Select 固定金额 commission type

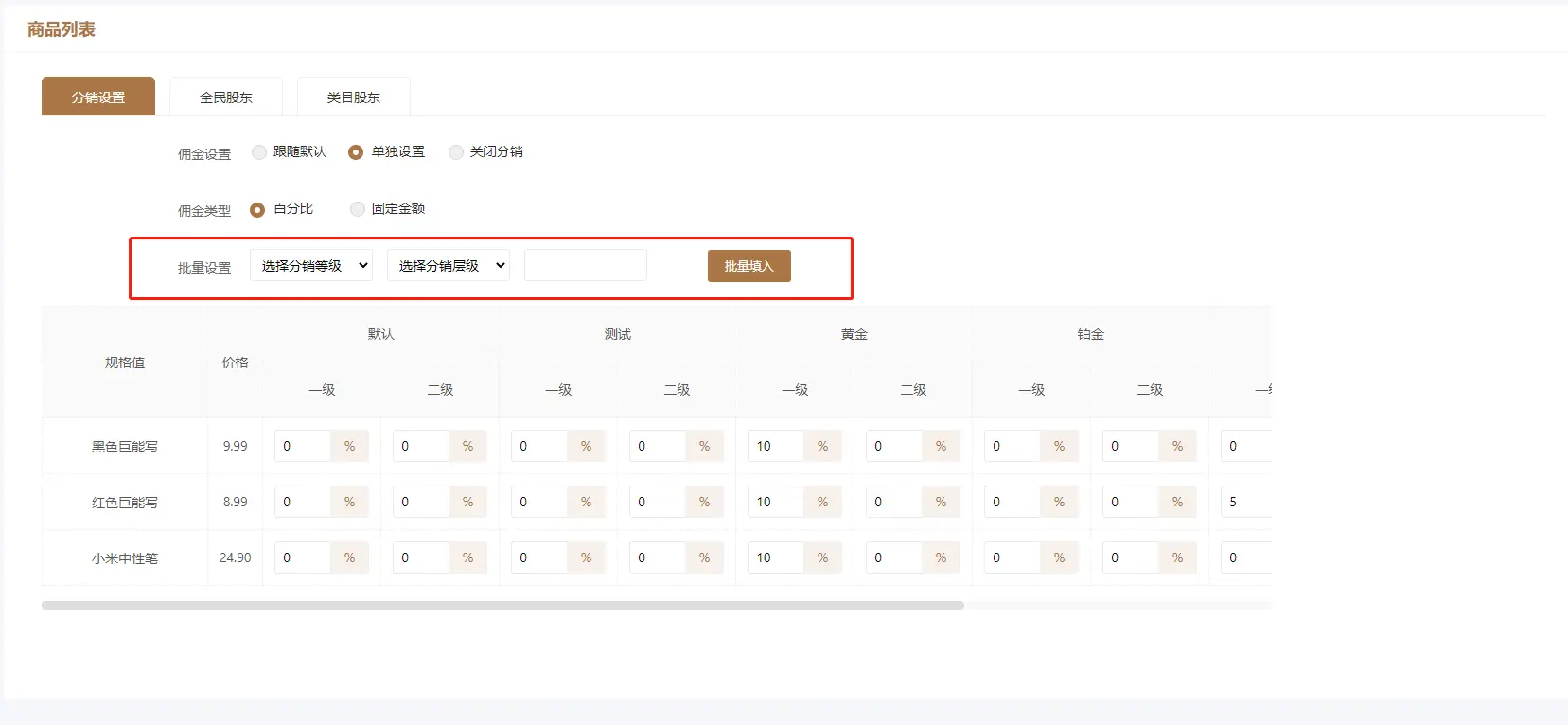click(358, 209)
